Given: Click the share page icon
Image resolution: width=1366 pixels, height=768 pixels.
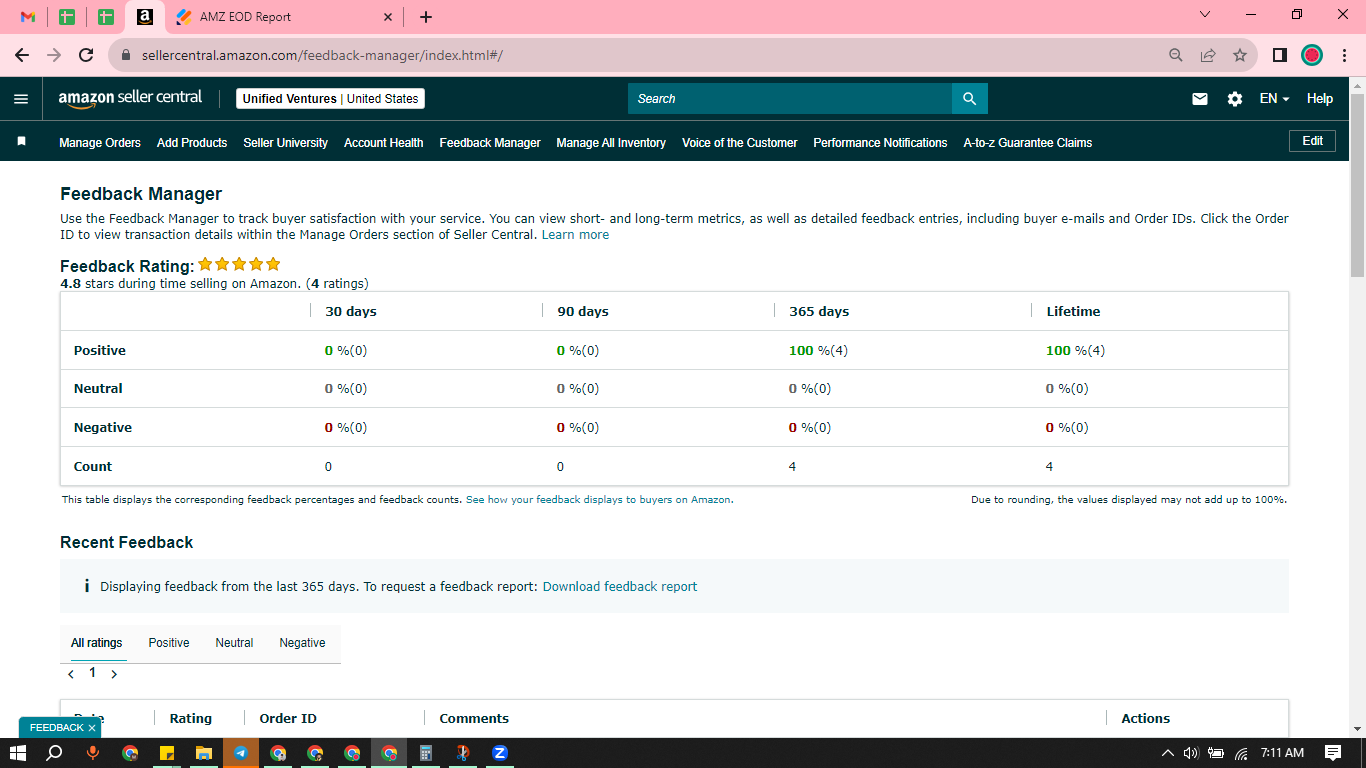Looking at the screenshot, I should click(1208, 55).
